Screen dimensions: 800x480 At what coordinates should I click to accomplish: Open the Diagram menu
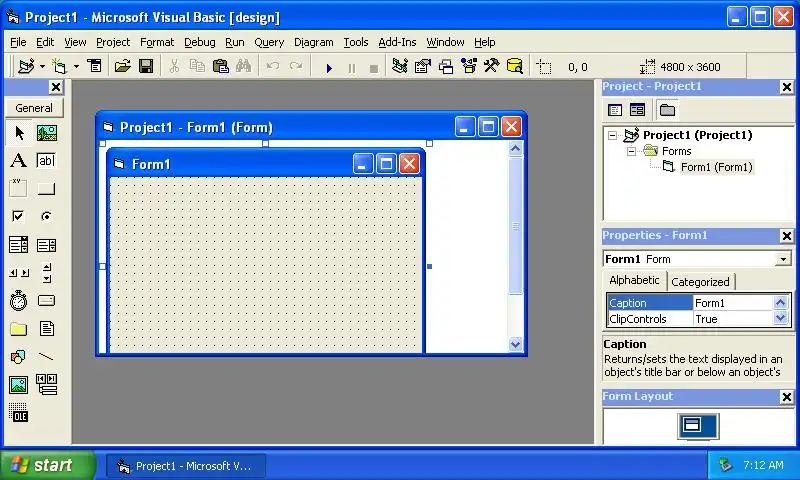point(313,42)
